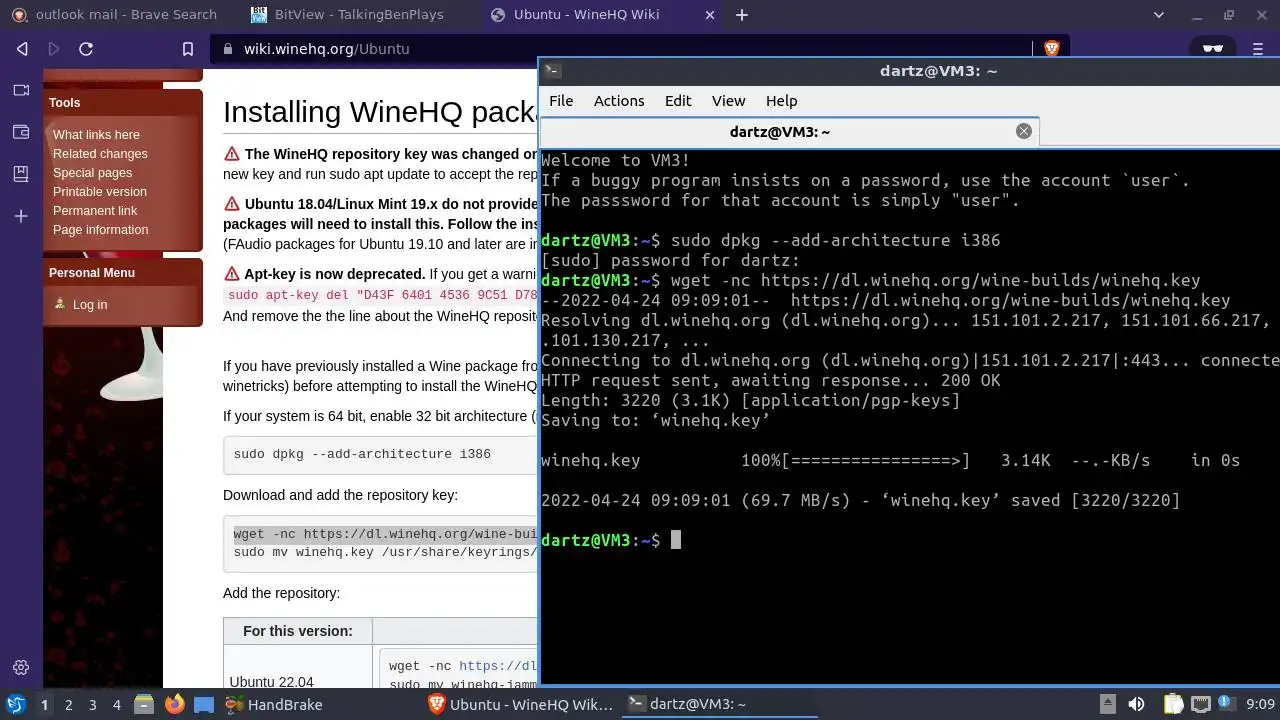Open the volume speaker tray icon
The width and height of the screenshot is (1280, 720).
click(x=1136, y=704)
